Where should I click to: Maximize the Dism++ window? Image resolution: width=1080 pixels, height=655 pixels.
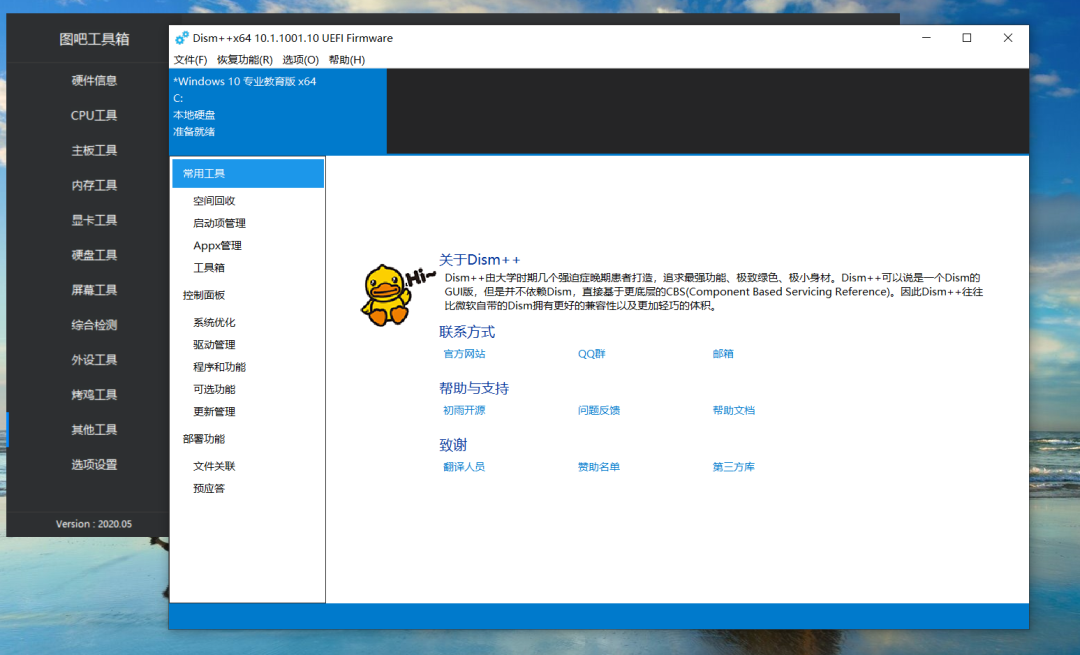[x=967, y=38]
